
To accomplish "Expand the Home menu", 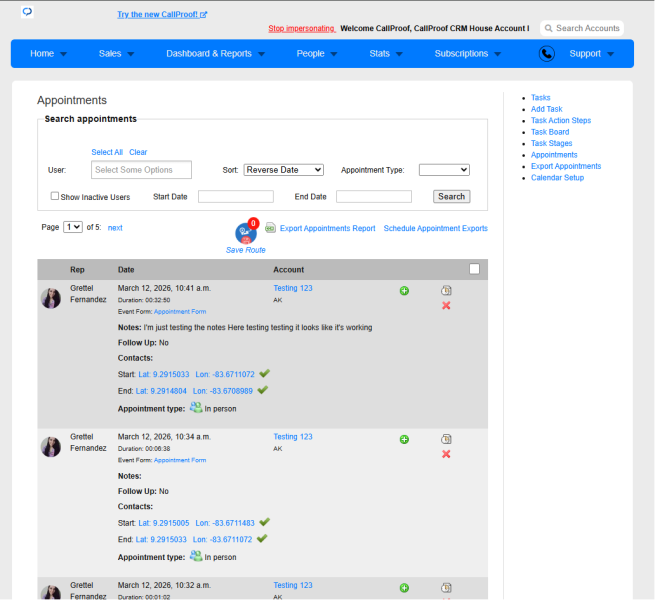I will point(48,53).
